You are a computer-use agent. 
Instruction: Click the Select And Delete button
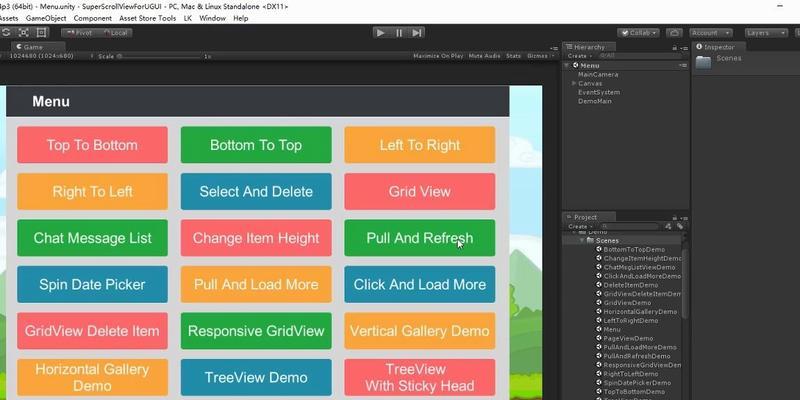pyautogui.click(x=256, y=191)
